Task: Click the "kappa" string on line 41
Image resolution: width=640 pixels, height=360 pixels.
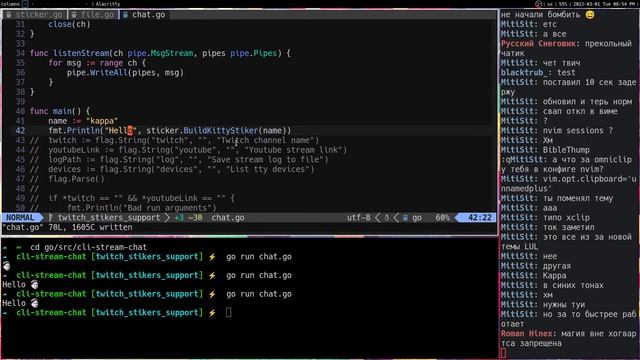Action: 102,121
